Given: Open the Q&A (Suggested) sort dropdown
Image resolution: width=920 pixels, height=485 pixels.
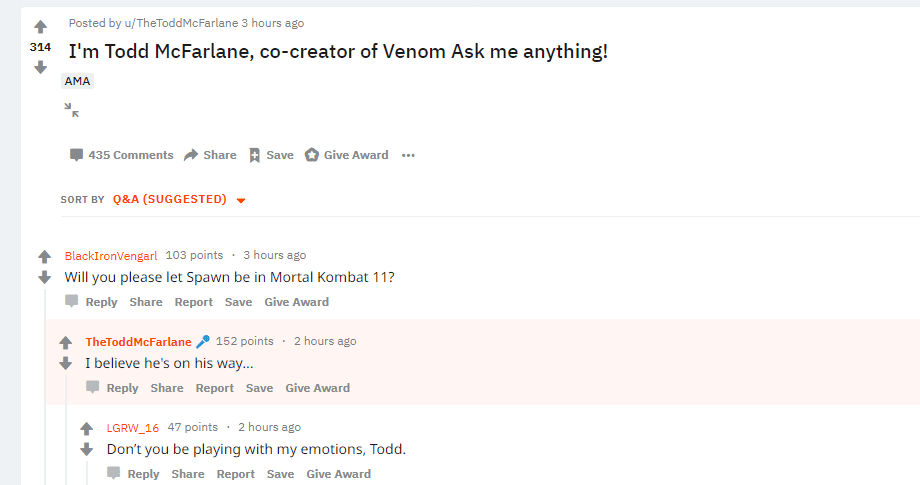Looking at the screenshot, I should [180, 199].
